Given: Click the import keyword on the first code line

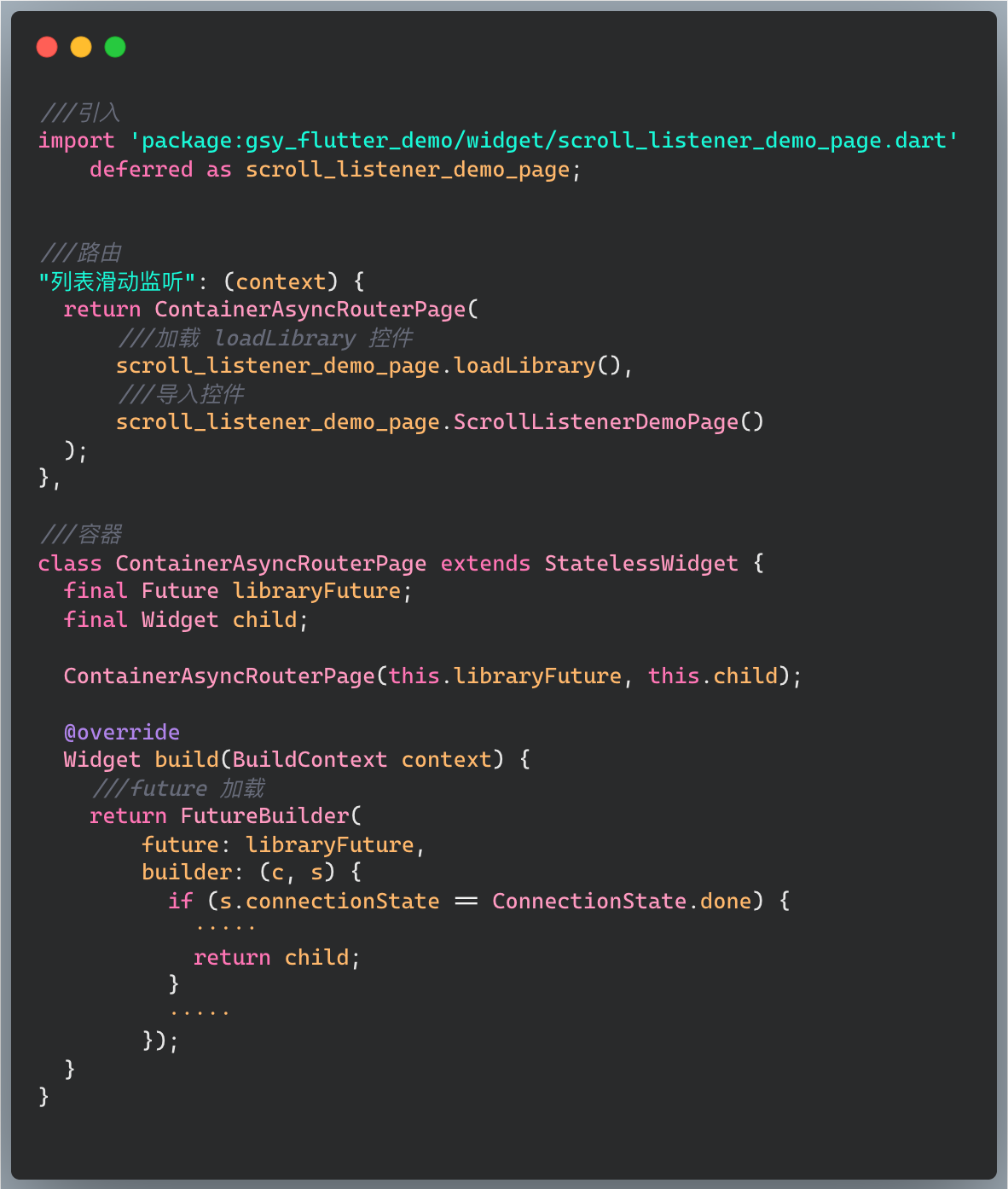Looking at the screenshot, I should pyautogui.click(x=76, y=141).
